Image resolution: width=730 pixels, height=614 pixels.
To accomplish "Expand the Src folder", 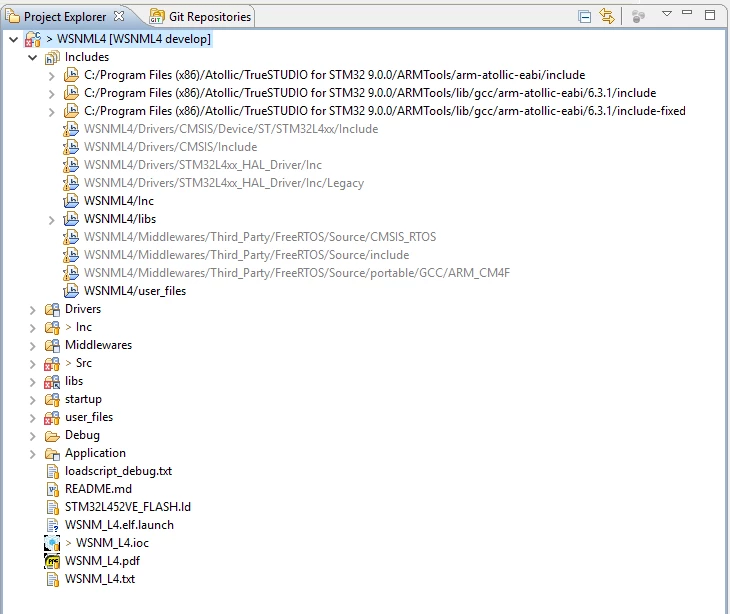I will (33, 364).
